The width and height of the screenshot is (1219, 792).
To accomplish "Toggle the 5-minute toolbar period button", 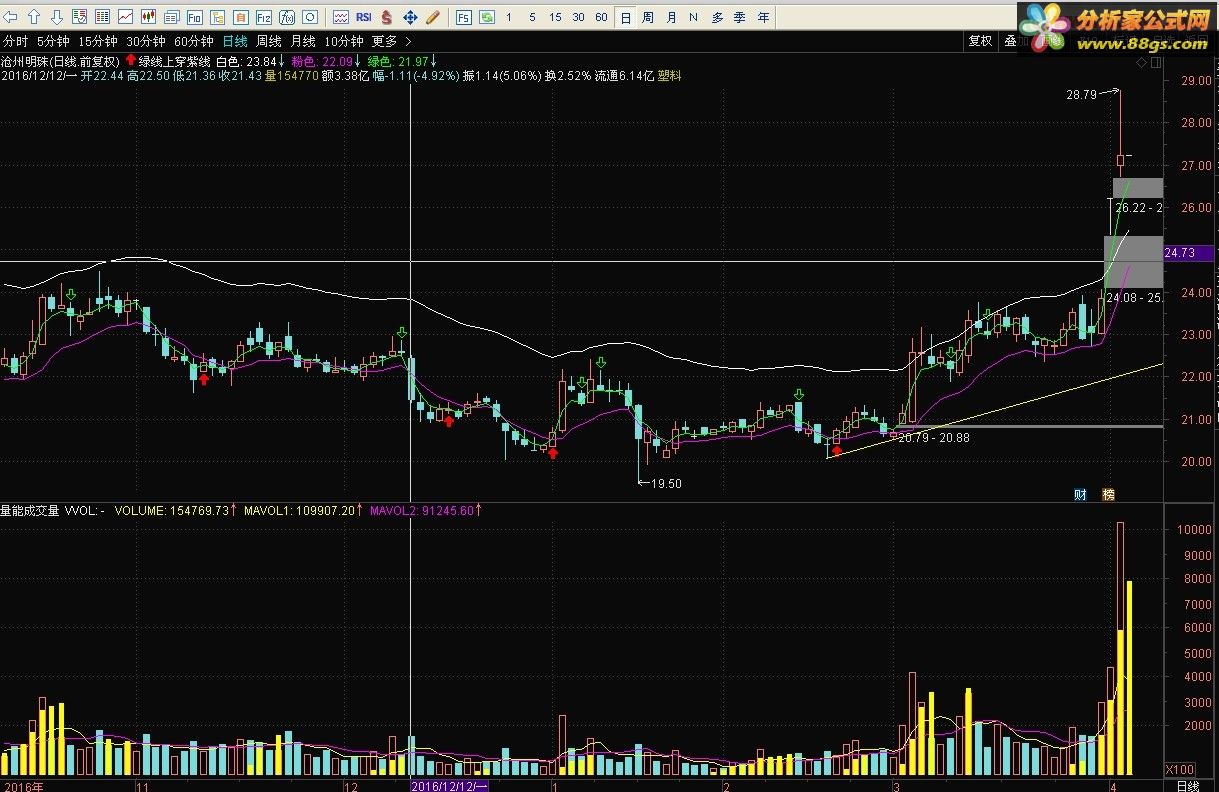I will pyautogui.click(x=532, y=17).
